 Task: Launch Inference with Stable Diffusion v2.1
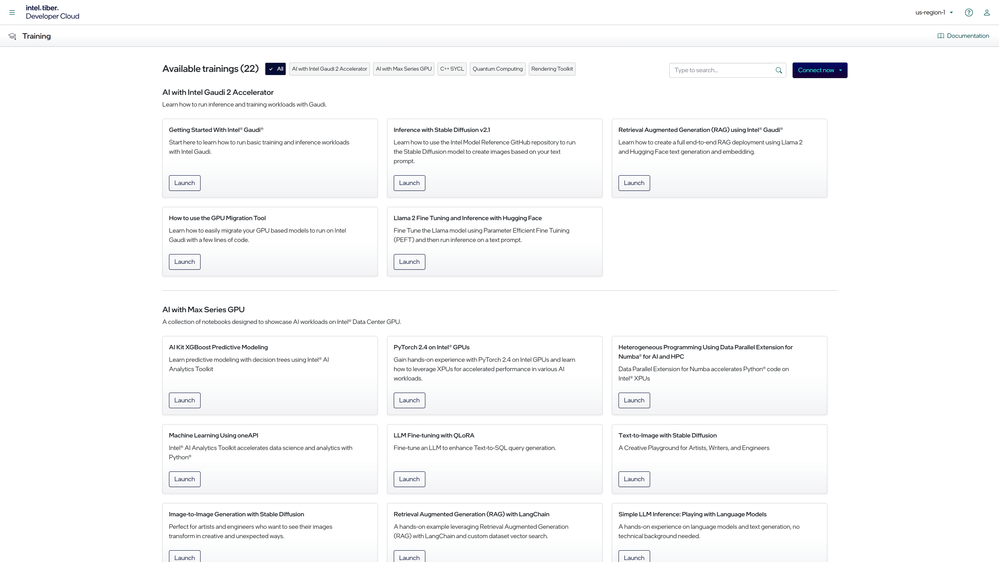409,183
